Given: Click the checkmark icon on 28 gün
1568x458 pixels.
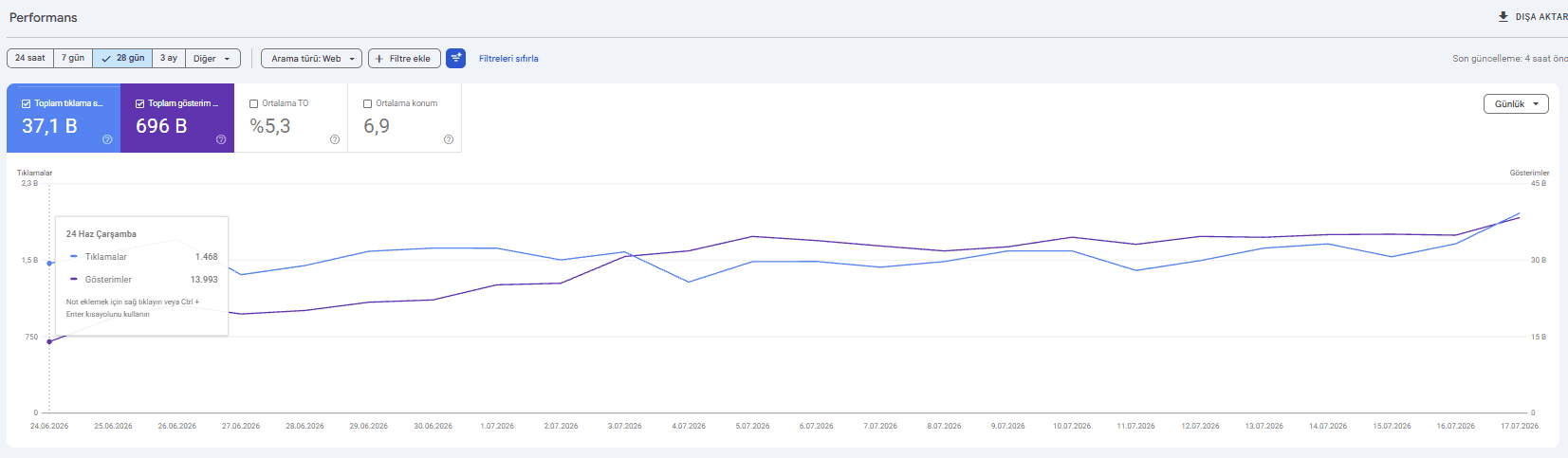Looking at the screenshot, I should pyautogui.click(x=106, y=59).
